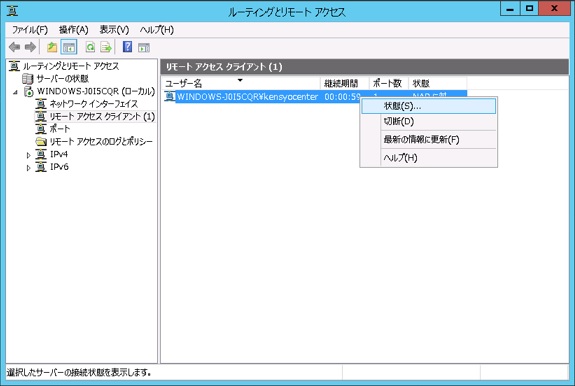Click the status bar text 選択したサーバーの接続状態を表示します。

pyautogui.click(x=79, y=372)
